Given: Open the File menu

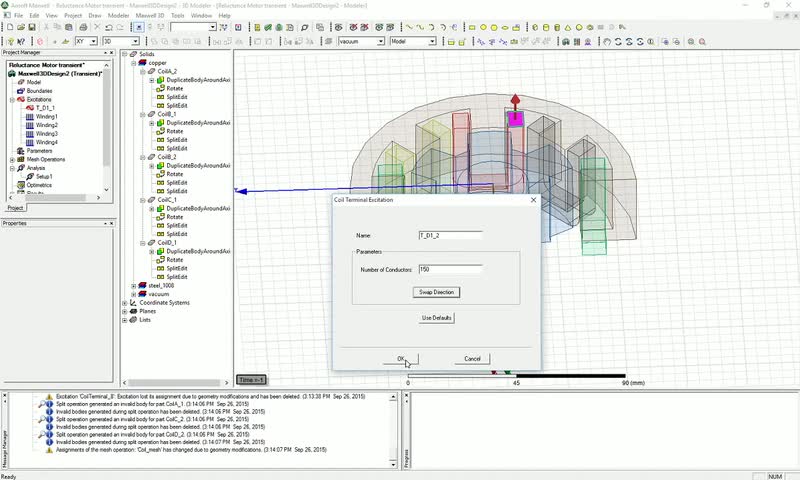Looking at the screenshot, I should point(18,16).
